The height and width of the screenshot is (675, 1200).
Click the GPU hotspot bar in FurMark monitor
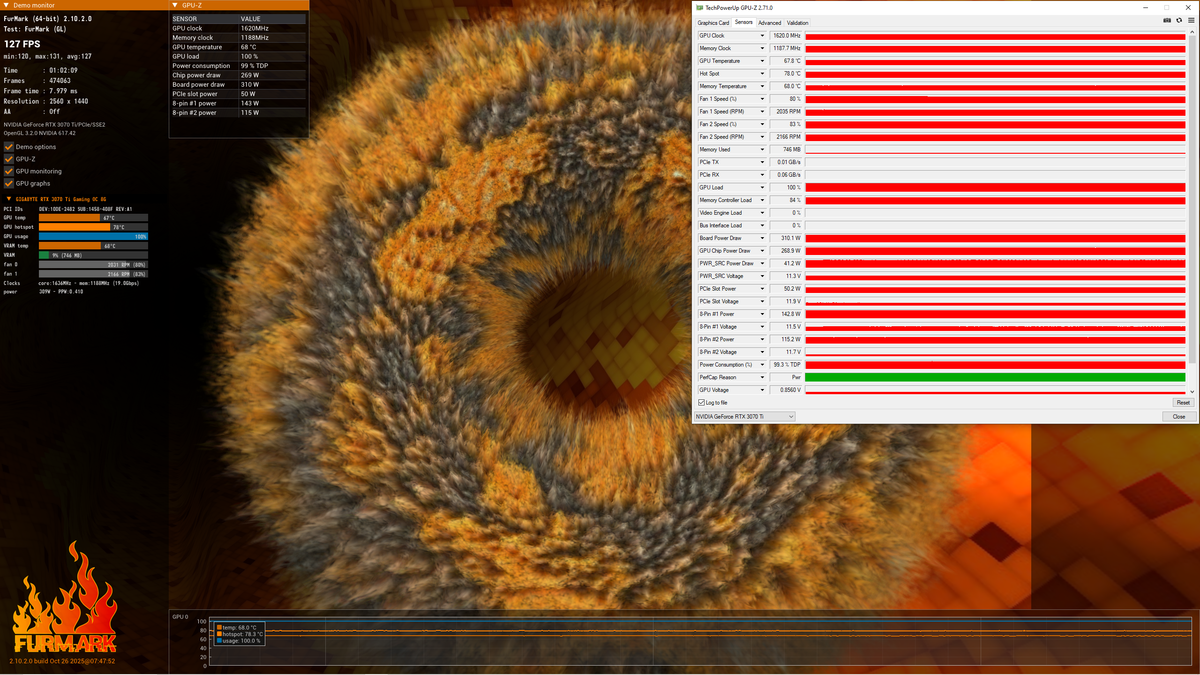93,227
